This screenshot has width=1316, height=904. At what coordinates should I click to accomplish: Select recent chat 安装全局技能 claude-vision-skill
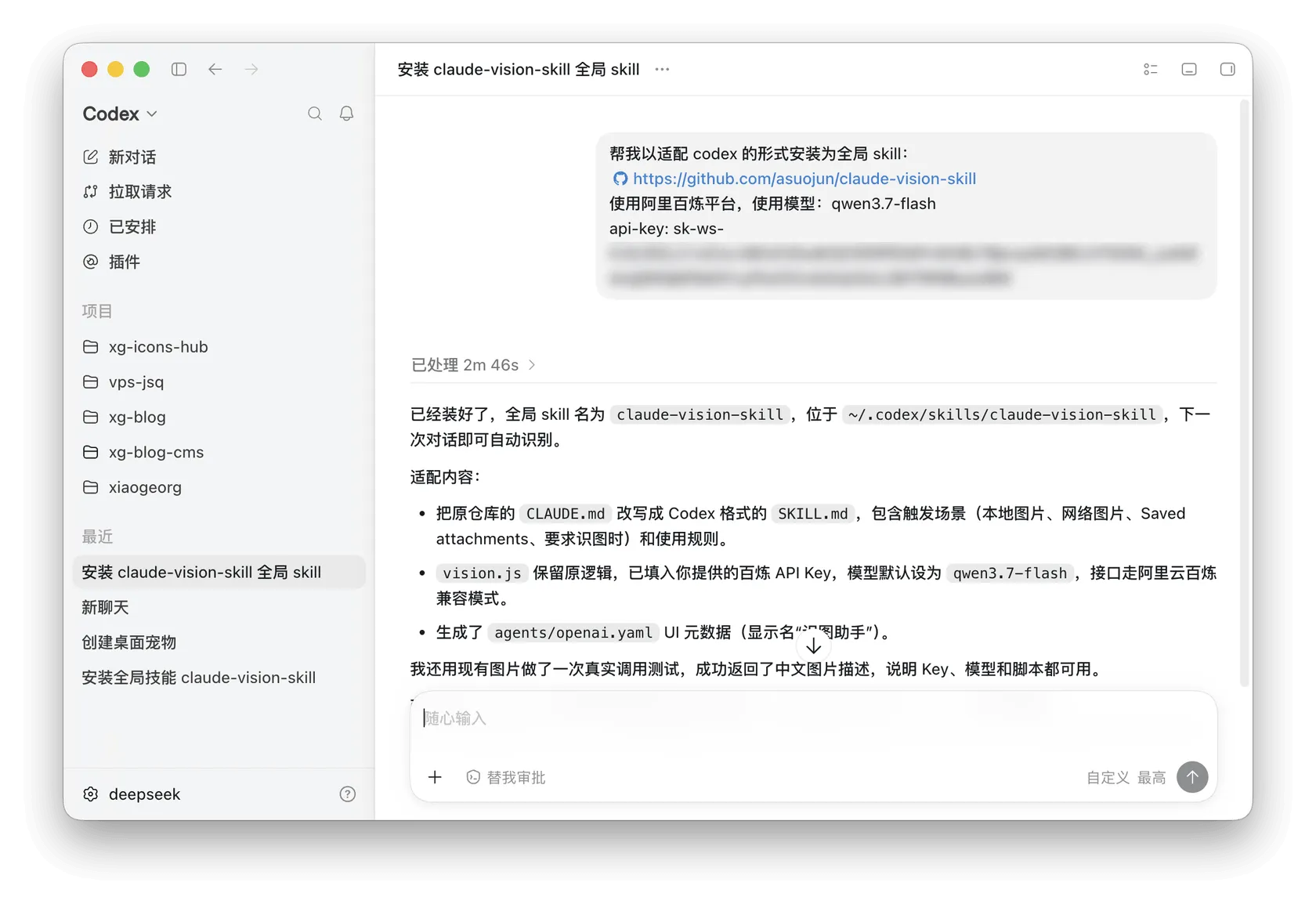coord(199,678)
